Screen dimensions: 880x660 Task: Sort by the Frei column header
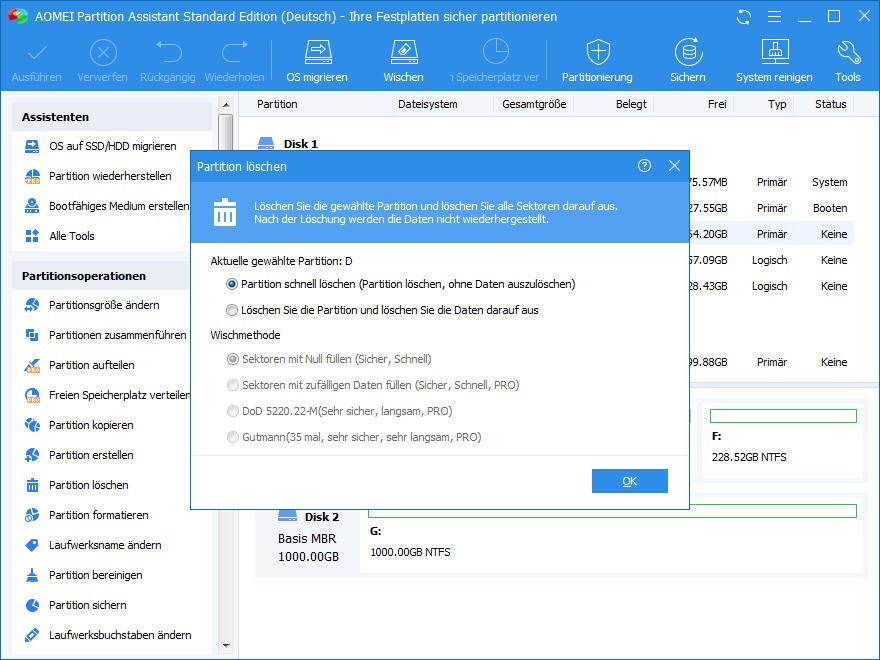coord(717,104)
